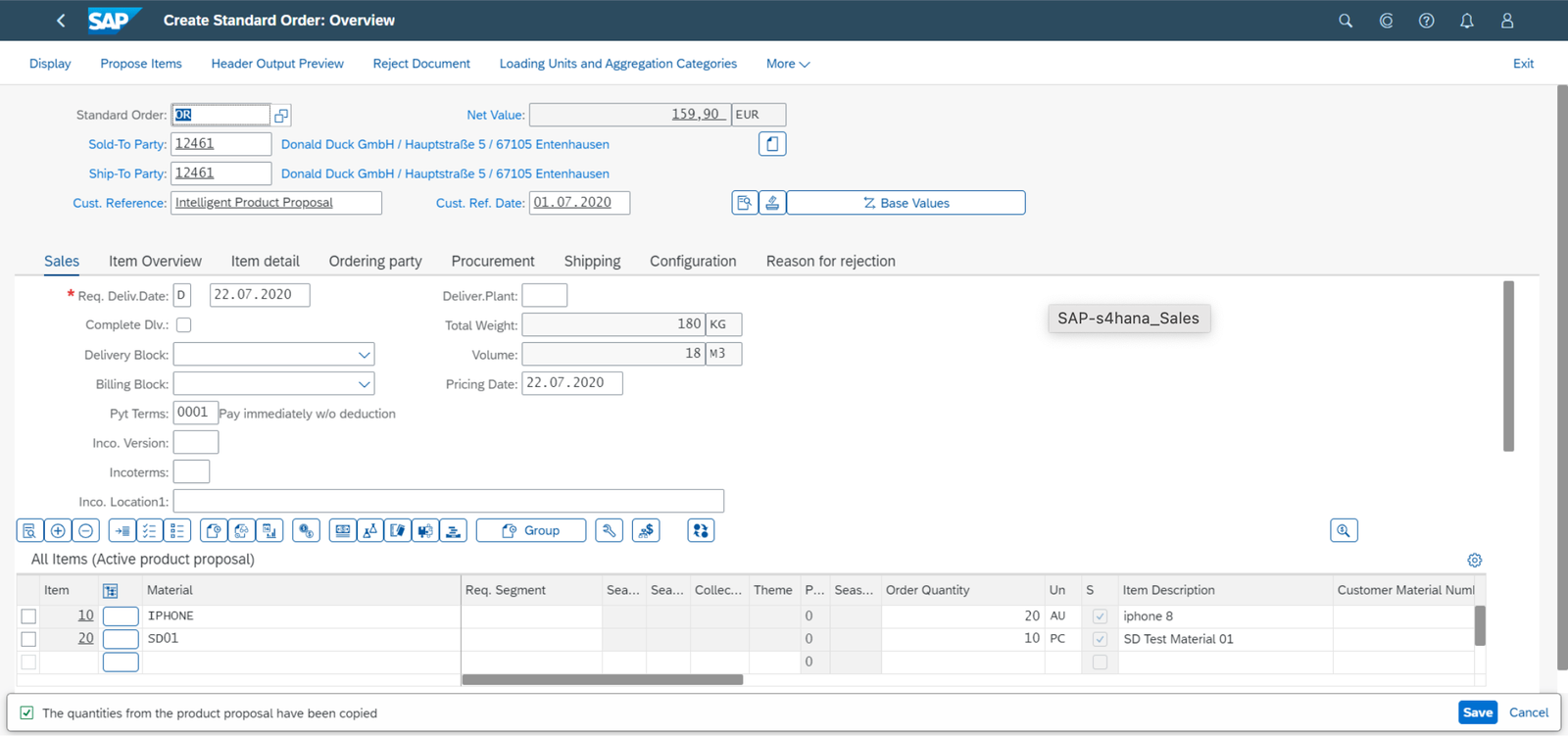The width and height of the screenshot is (1568, 737).
Task: Click the wrench icon in item toolbar
Action: pos(610,531)
